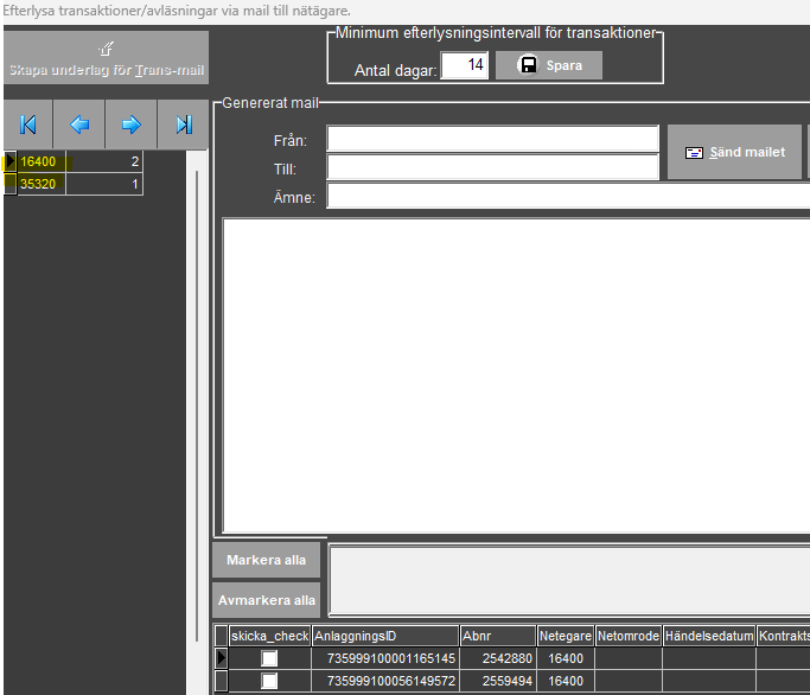Go to the first record navigation arrow
Image resolution: width=810 pixels, height=696 pixels.
pyautogui.click(x=28, y=125)
